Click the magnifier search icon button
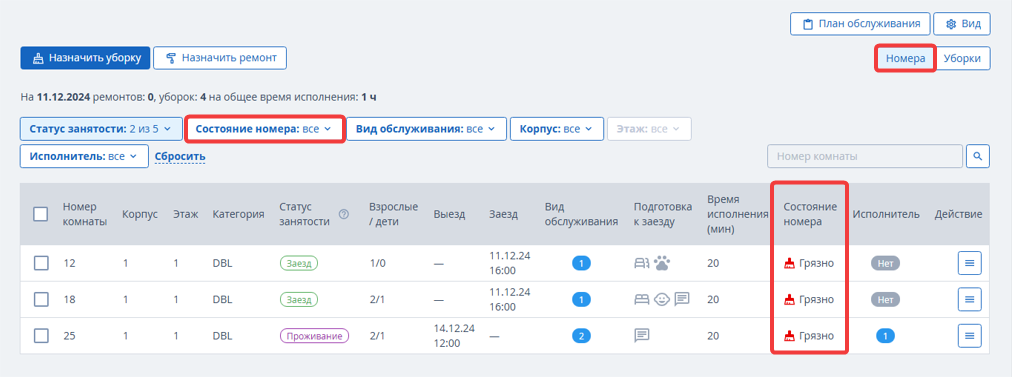 (978, 156)
